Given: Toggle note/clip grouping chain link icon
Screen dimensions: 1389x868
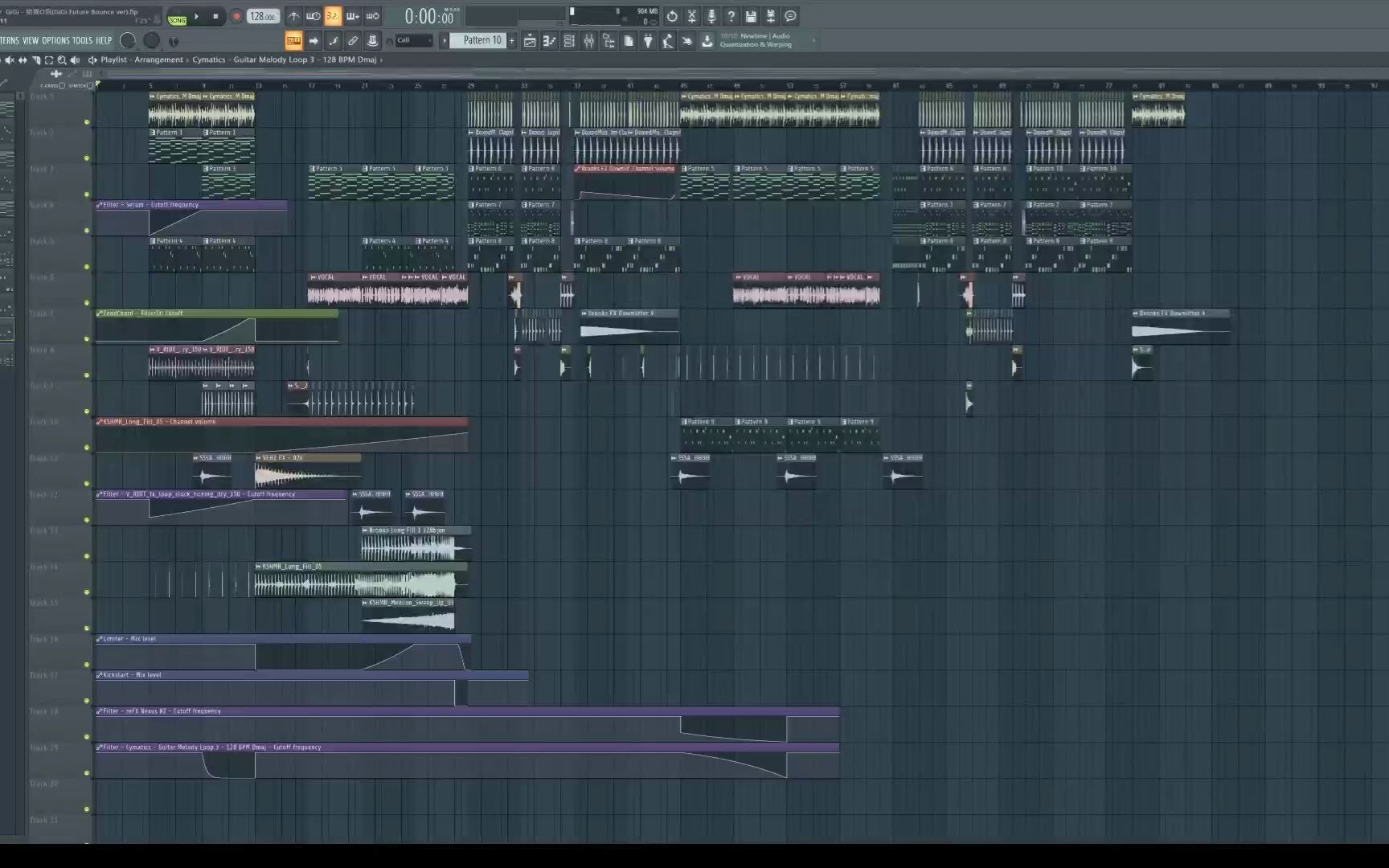Looking at the screenshot, I should click(353, 40).
